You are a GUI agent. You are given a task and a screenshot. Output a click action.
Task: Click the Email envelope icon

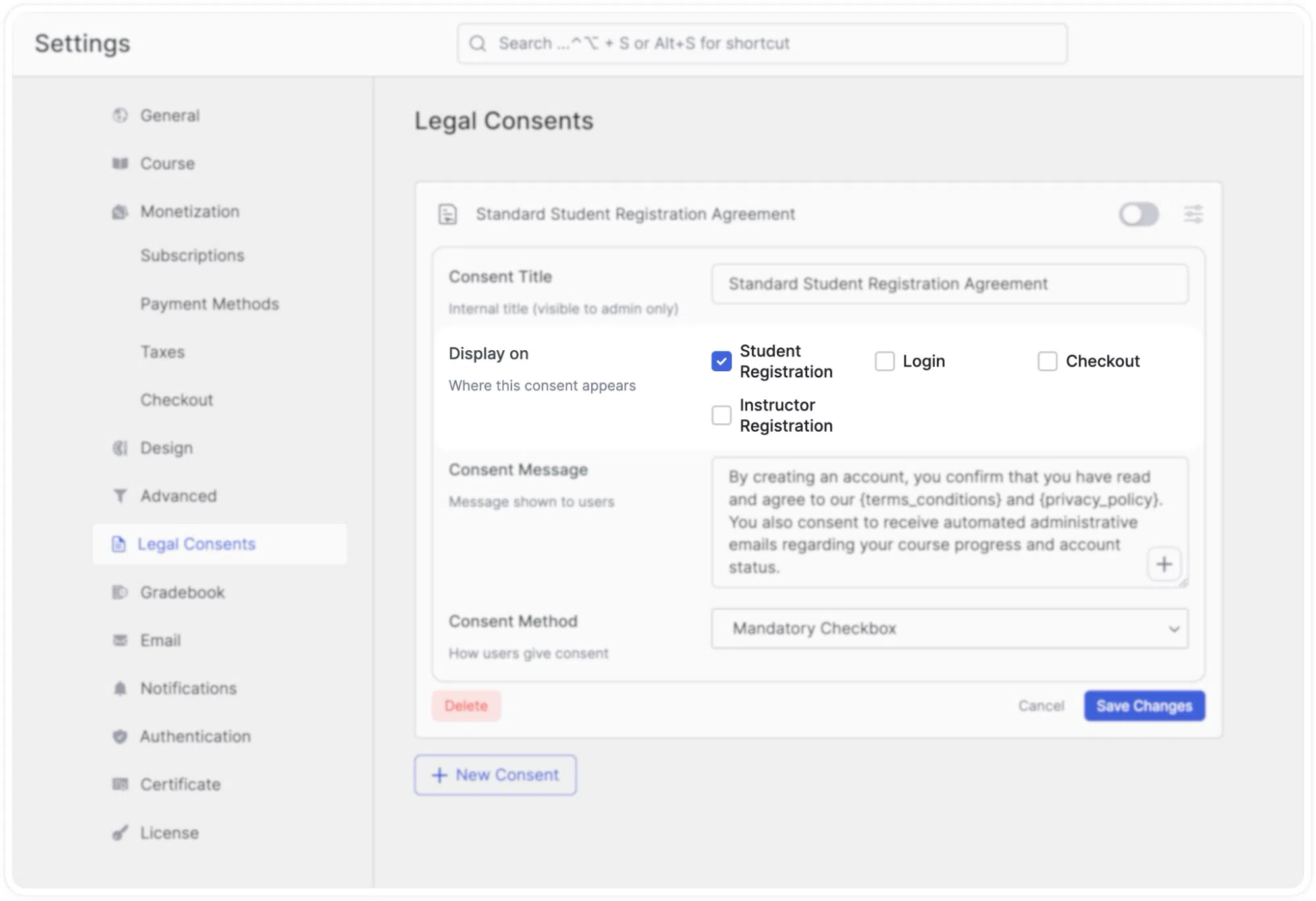pyautogui.click(x=120, y=640)
